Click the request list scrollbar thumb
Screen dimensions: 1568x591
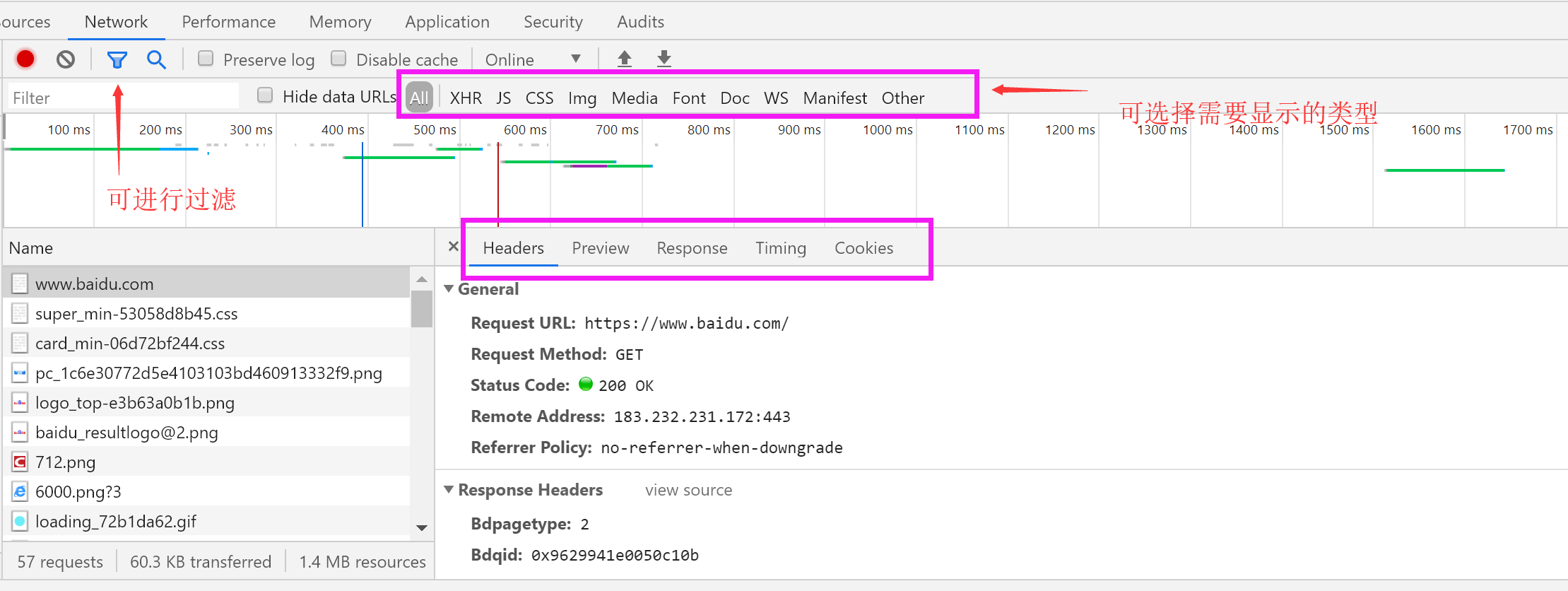click(422, 308)
